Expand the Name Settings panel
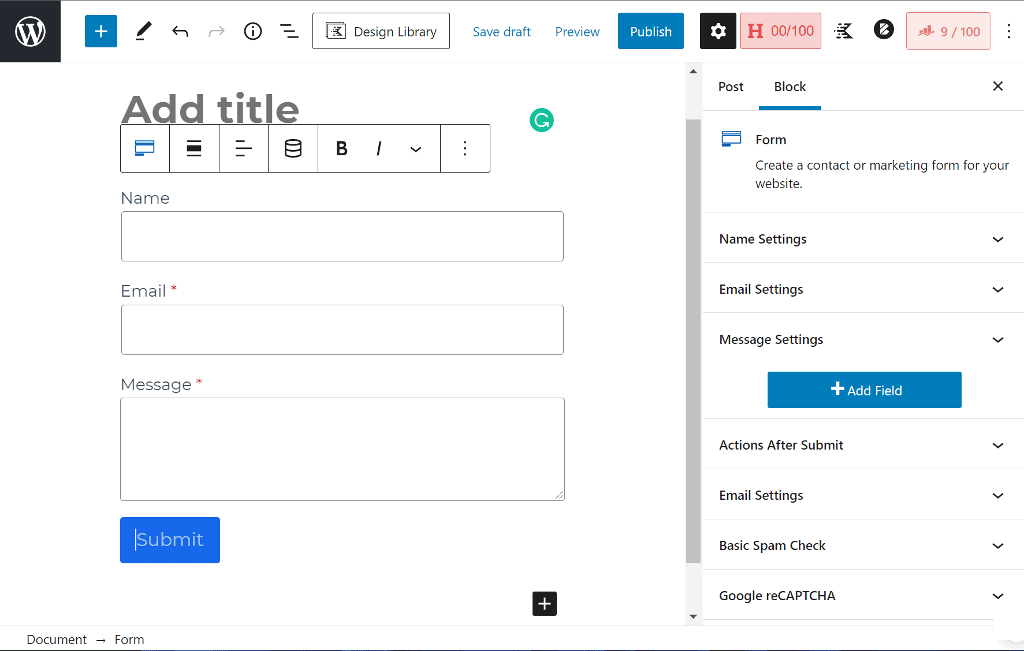This screenshot has width=1024, height=651. point(862,239)
